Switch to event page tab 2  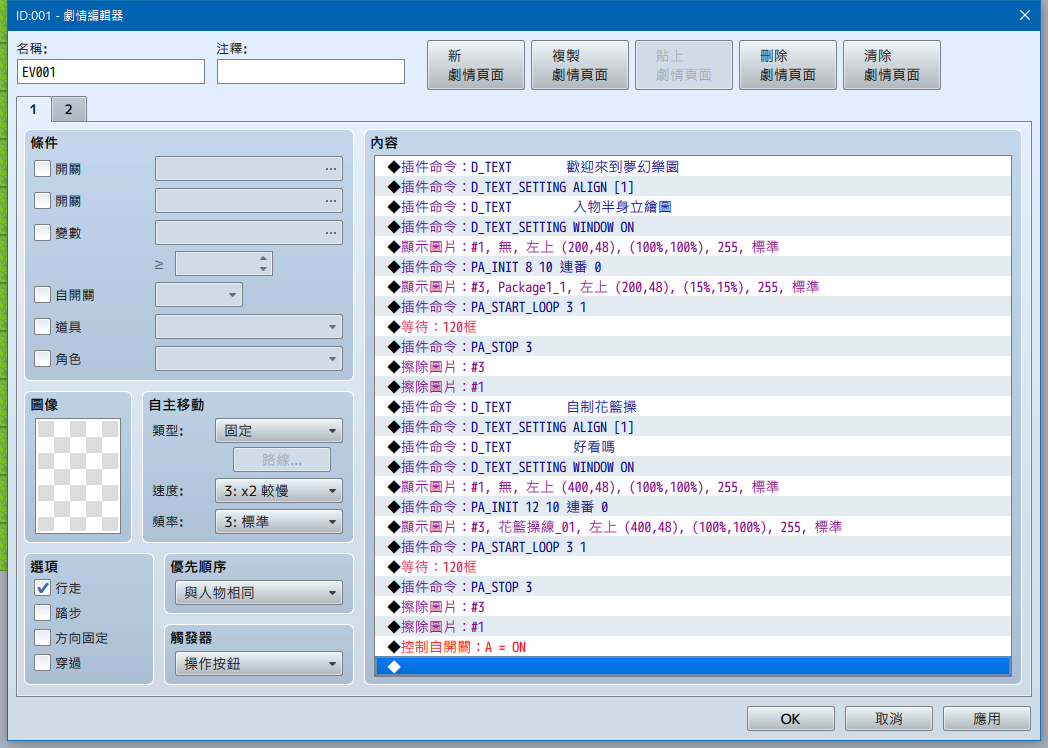tap(69, 110)
